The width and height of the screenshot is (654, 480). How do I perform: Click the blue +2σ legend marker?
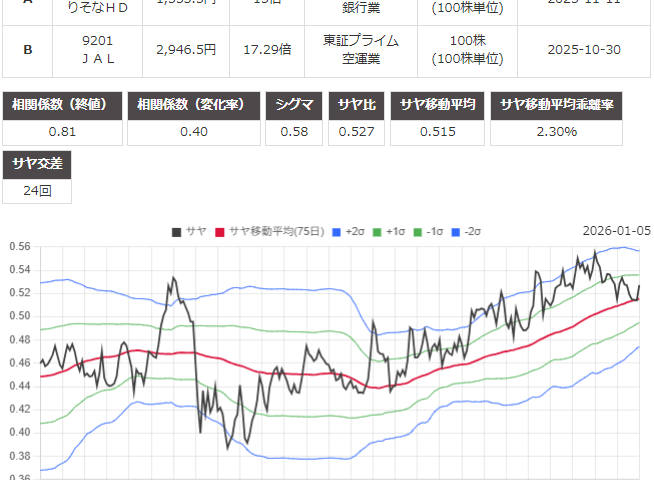tap(335, 231)
